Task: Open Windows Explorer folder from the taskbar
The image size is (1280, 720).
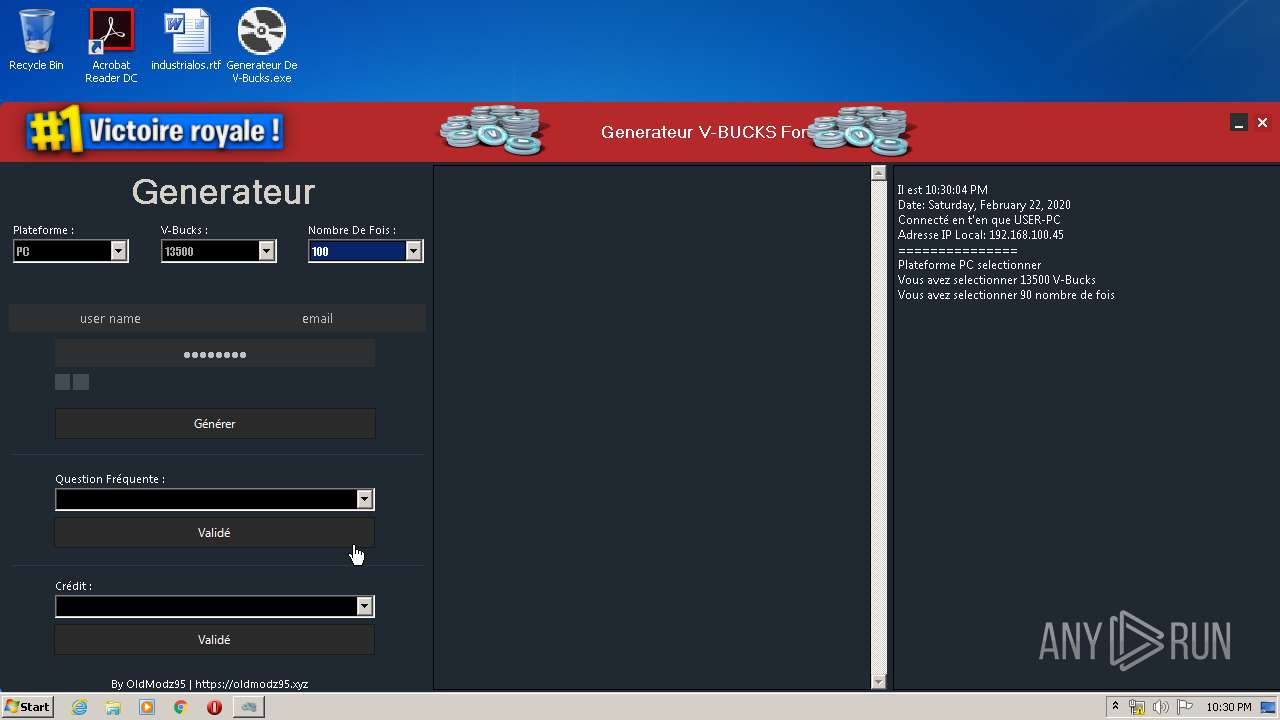Action: point(113,707)
